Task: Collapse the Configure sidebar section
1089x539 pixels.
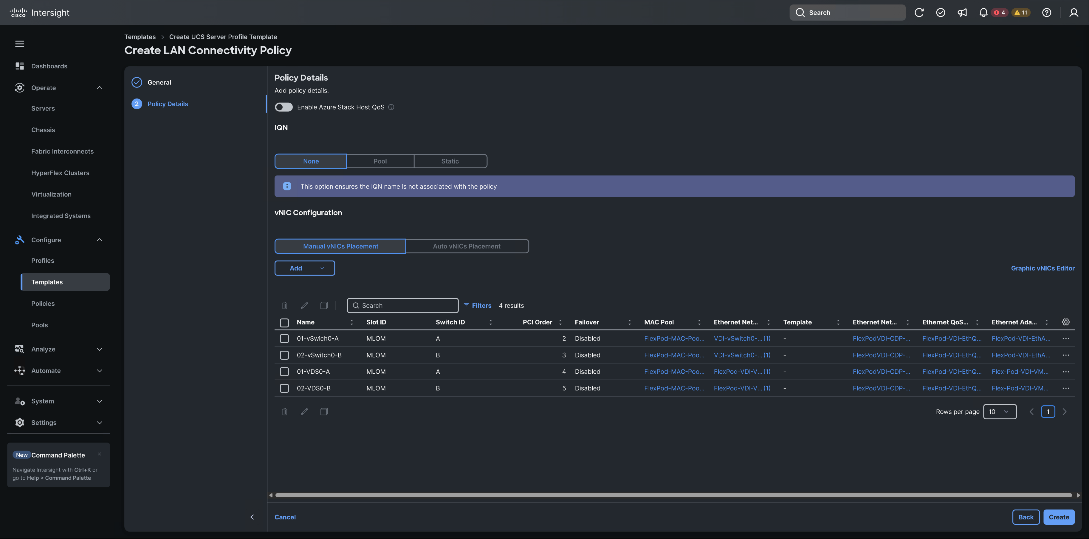Action: coord(99,240)
